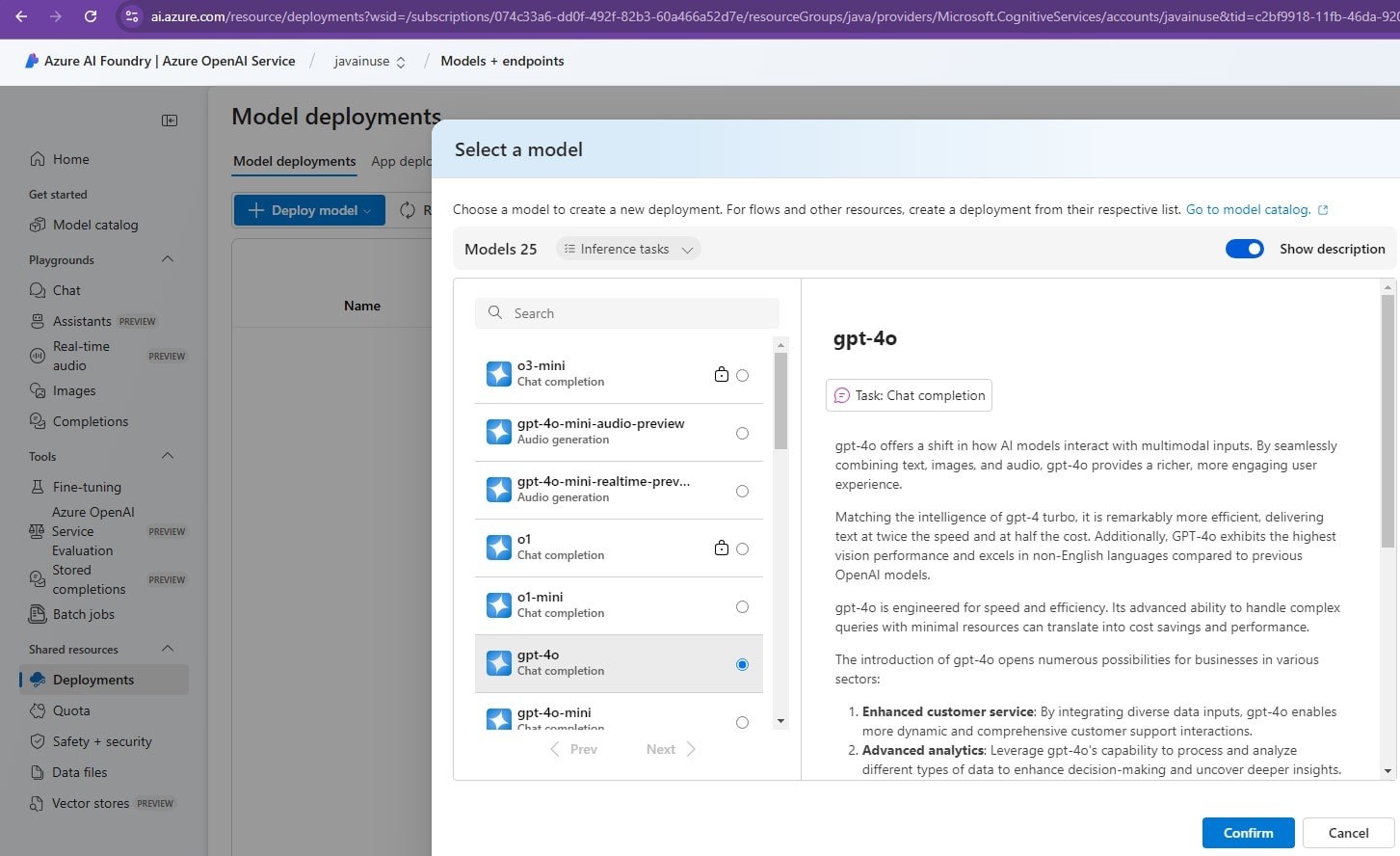Click the browser forward arrow
1400x856 pixels.
[55, 16]
